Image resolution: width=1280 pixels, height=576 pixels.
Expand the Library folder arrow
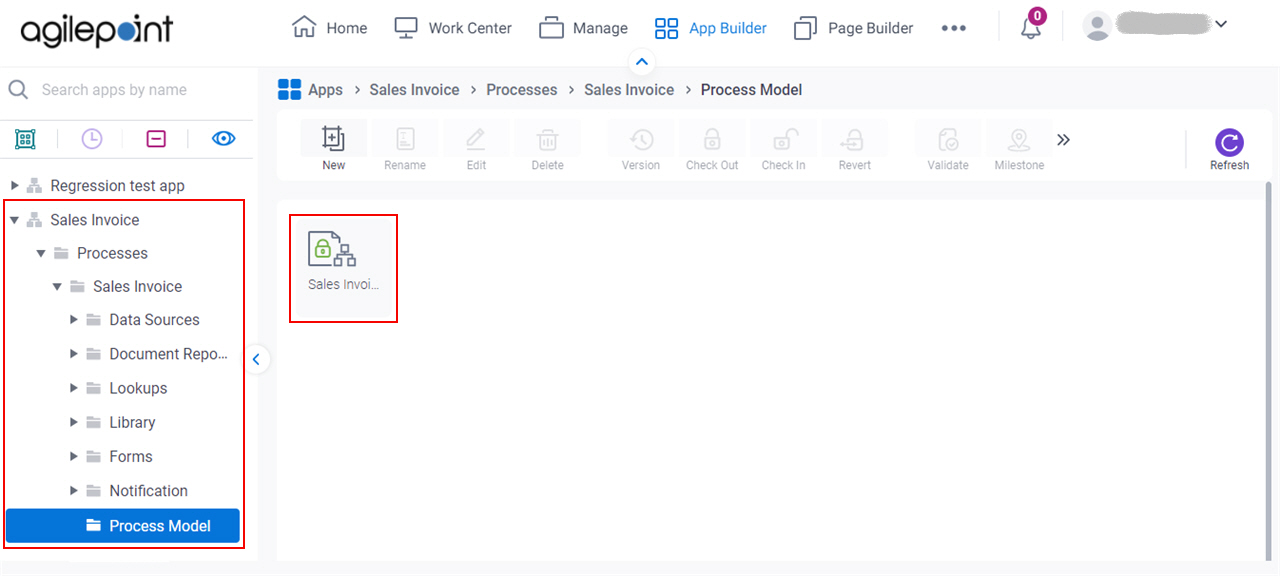point(74,422)
